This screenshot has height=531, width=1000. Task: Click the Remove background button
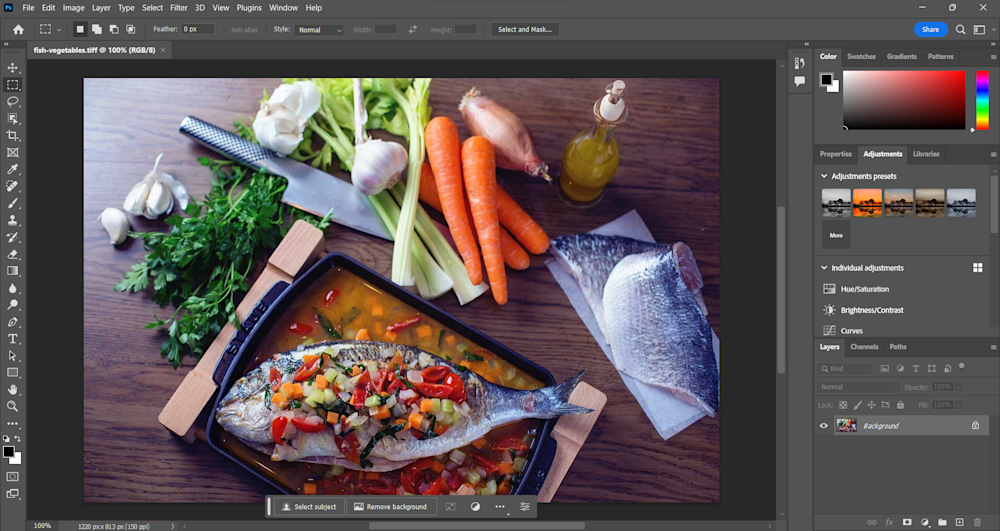390,507
